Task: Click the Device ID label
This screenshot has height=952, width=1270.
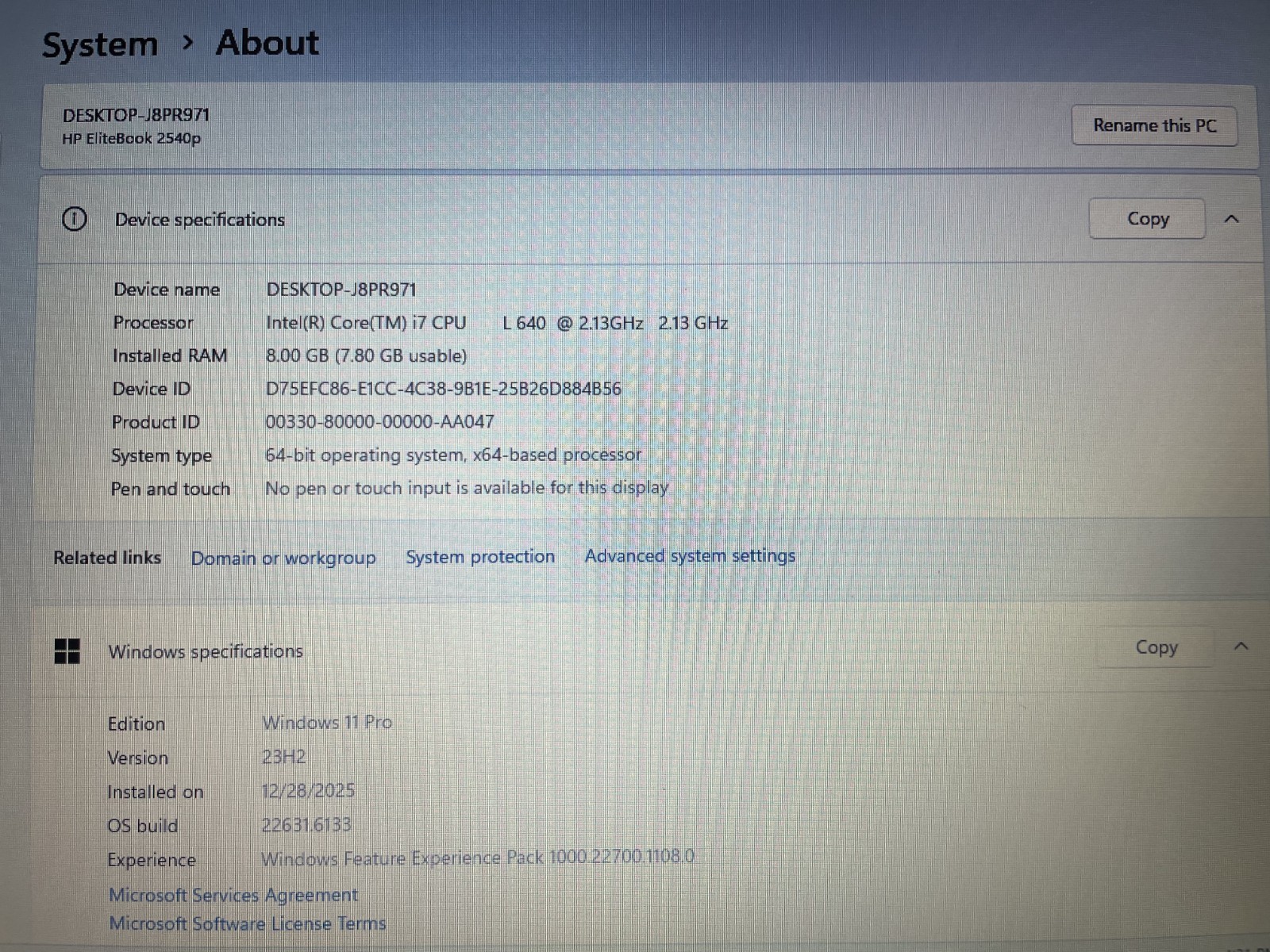Action: [152, 389]
